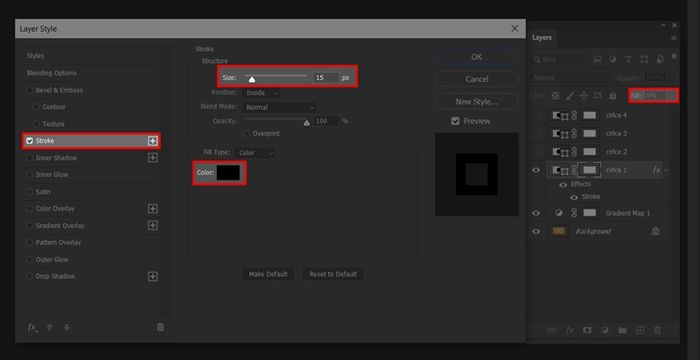Image resolution: width=700 pixels, height=360 pixels.
Task: Click the Cancel button
Action: pyautogui.click(x=476, y=79)
